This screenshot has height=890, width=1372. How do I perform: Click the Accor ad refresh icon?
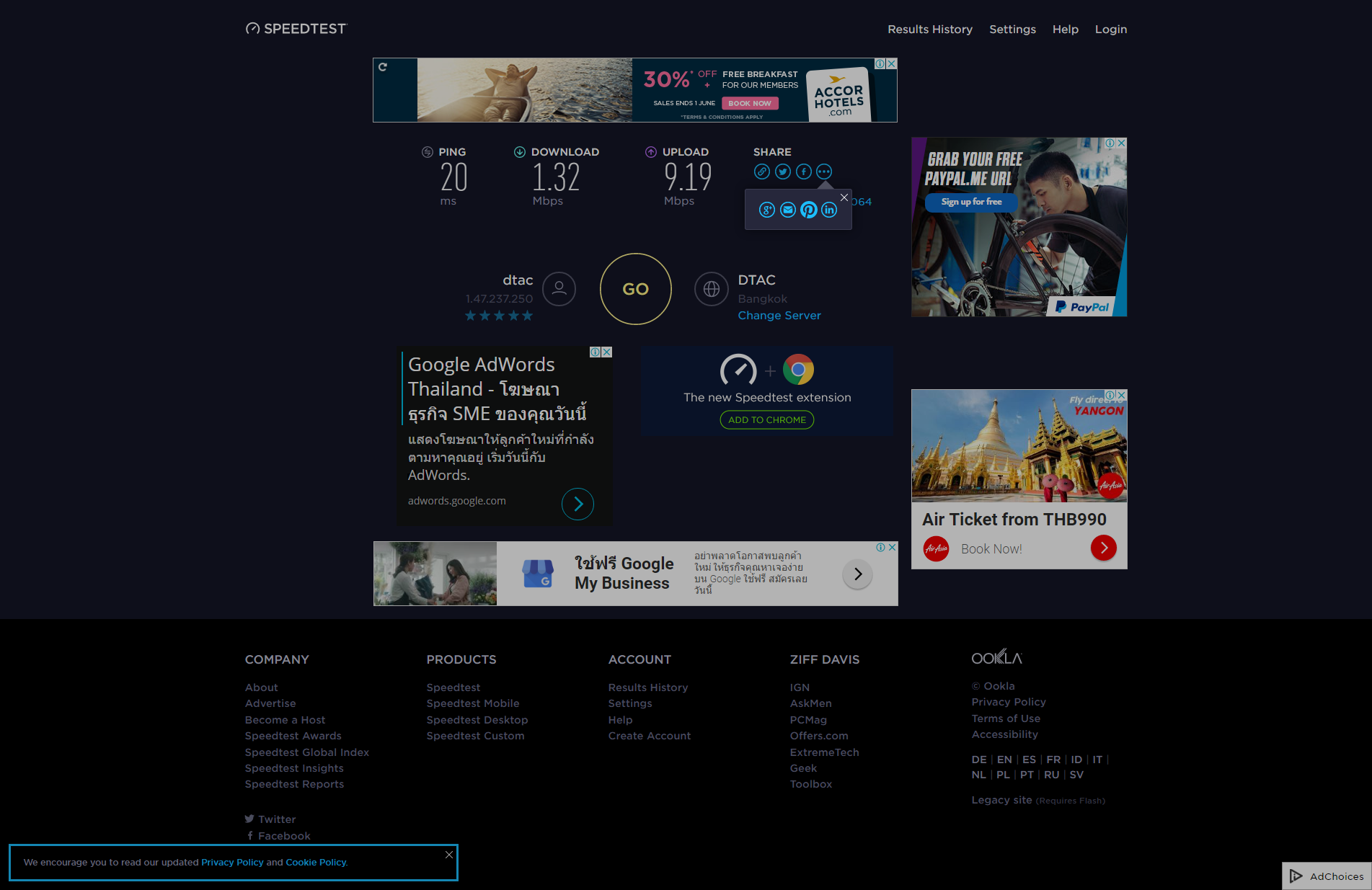click(x=383, y=67)
